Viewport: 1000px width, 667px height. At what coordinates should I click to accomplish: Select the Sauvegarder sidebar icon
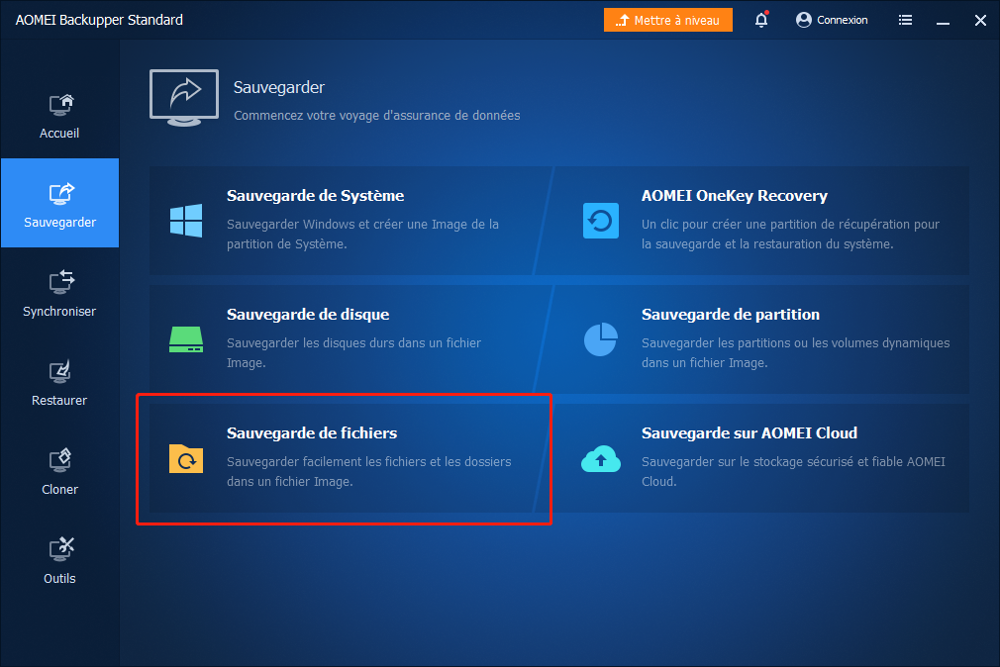point(61,194)
